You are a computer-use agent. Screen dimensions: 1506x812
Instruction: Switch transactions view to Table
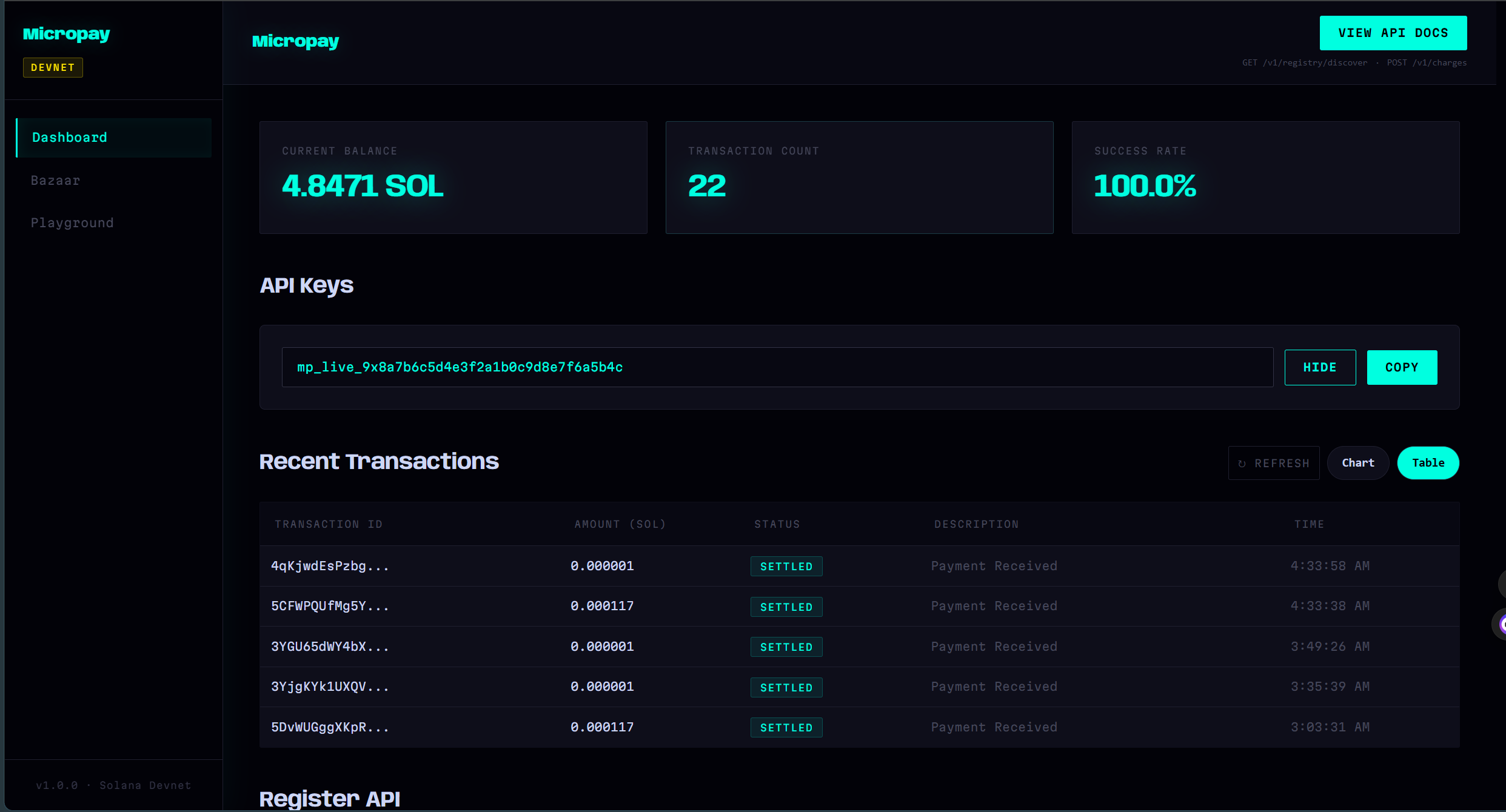click(x=1428, y=463)
